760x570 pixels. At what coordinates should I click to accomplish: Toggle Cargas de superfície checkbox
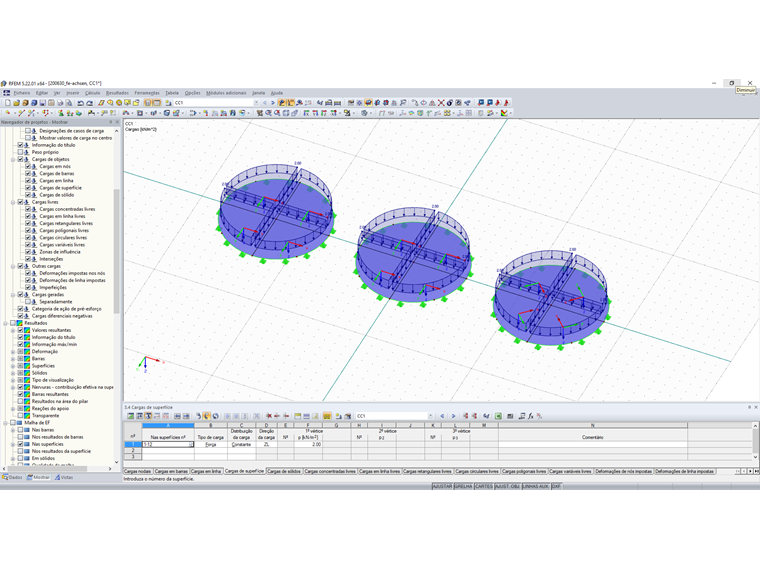click(28, 188)
